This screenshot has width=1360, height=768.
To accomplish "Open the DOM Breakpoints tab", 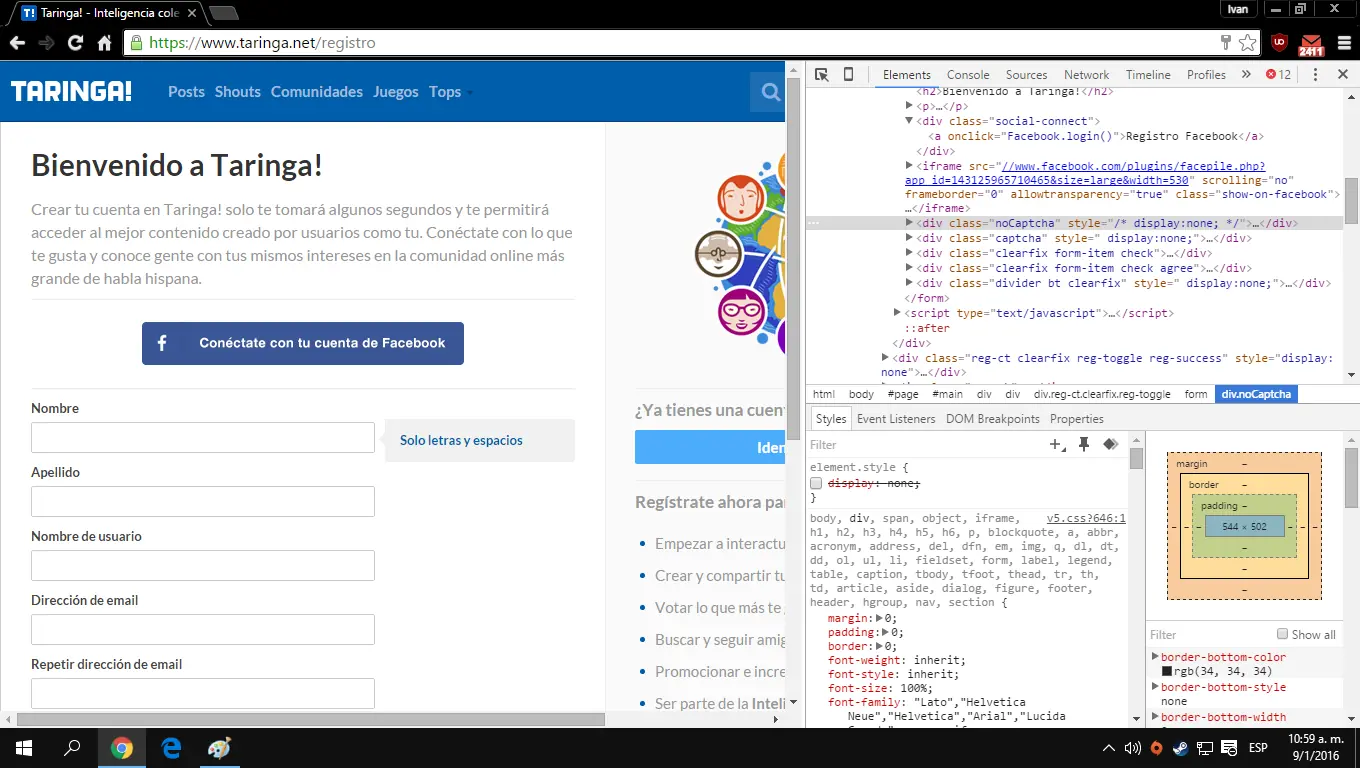I will pyautogui.click(x=993, y=419).
